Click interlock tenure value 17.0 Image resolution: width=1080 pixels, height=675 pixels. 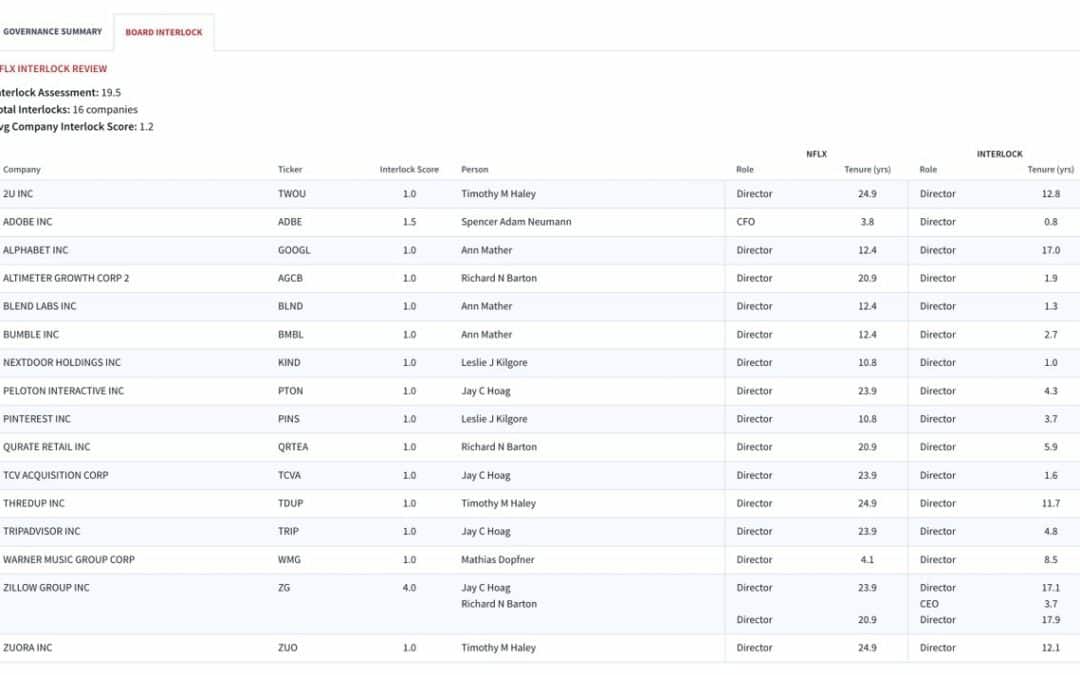1050,250
